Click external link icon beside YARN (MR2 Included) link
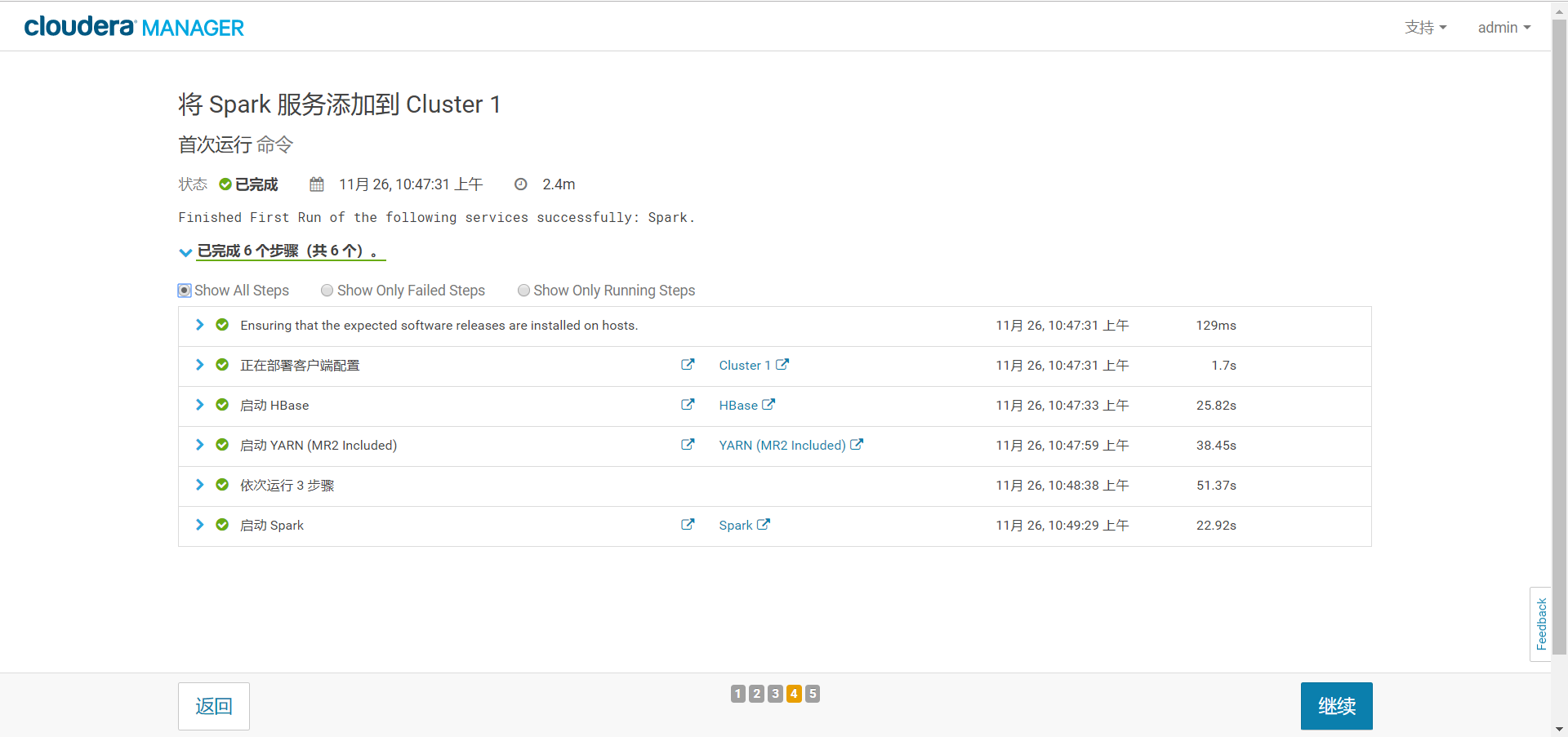 (x=857, y=445)
